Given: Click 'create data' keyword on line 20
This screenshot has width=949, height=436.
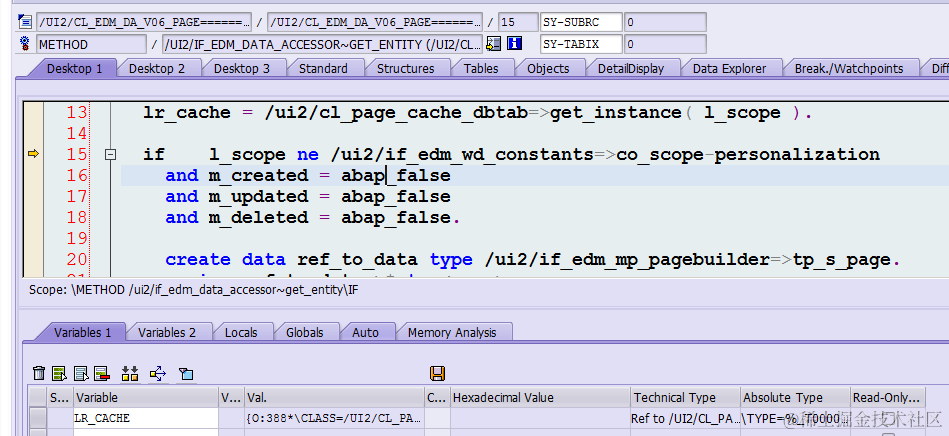Looking at the screenshot, I should pyautogui.click(x=225, y=260).
